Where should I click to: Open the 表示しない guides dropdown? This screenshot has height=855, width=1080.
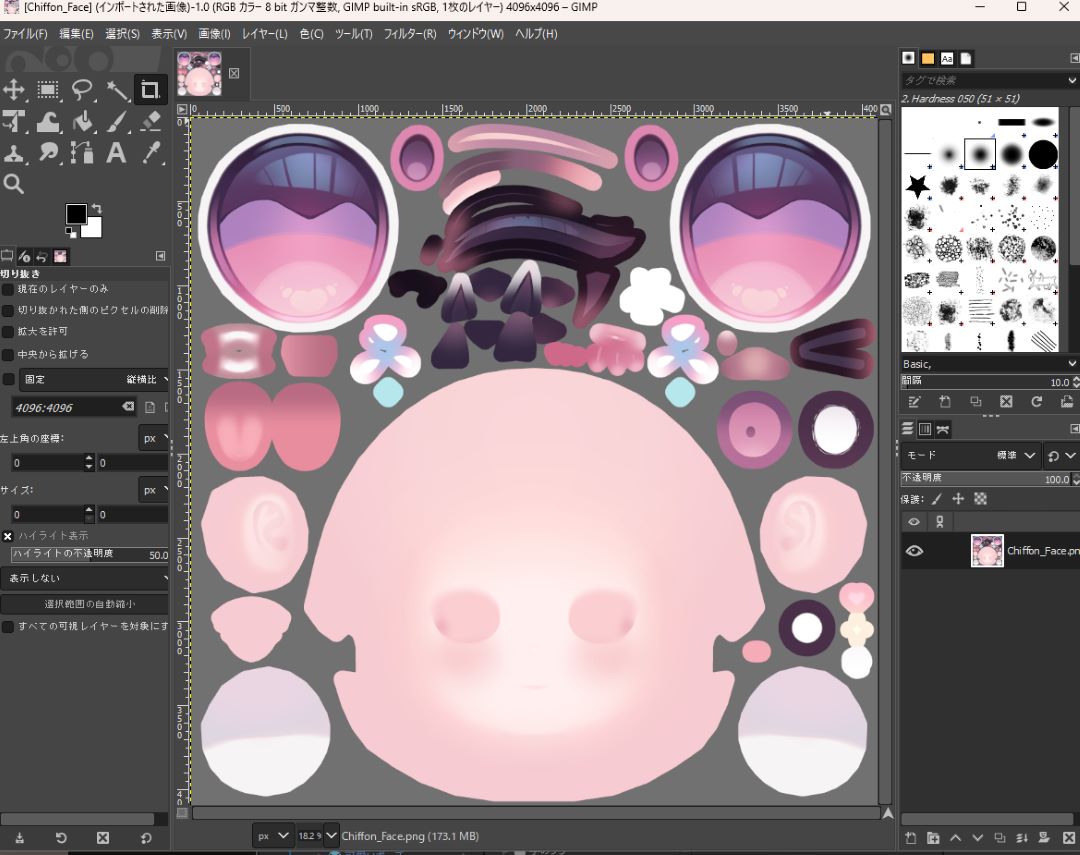tap(85, 578)
